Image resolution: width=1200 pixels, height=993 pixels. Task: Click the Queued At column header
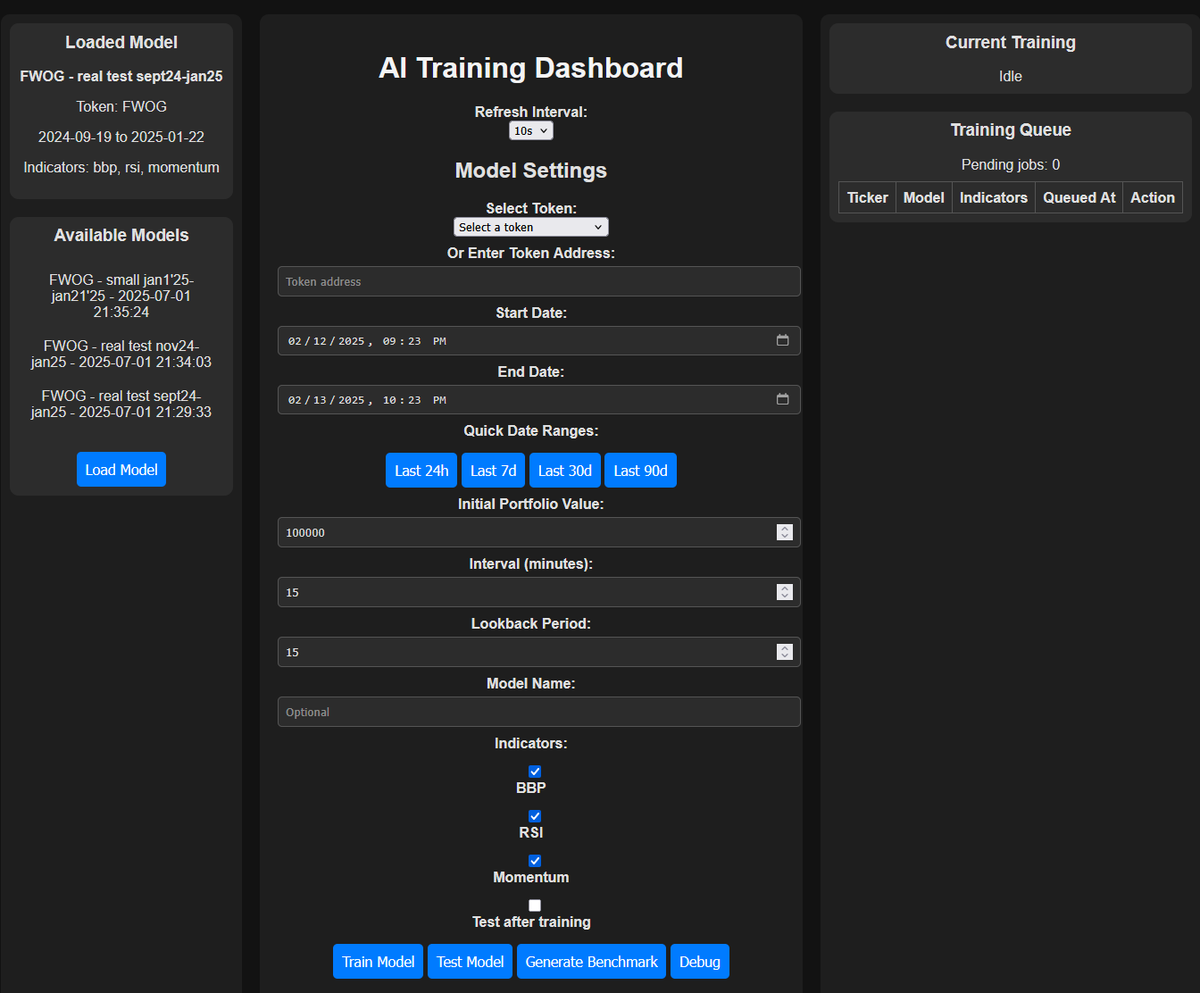[x=1079, y=198]
